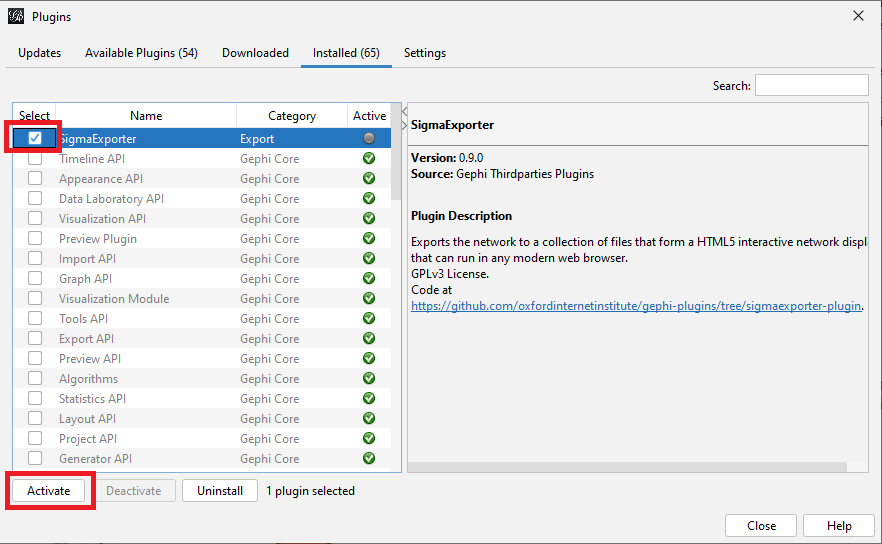Check the Preview Plugin checkbox
The image size is (882, 544).
(x=35, y=239)
